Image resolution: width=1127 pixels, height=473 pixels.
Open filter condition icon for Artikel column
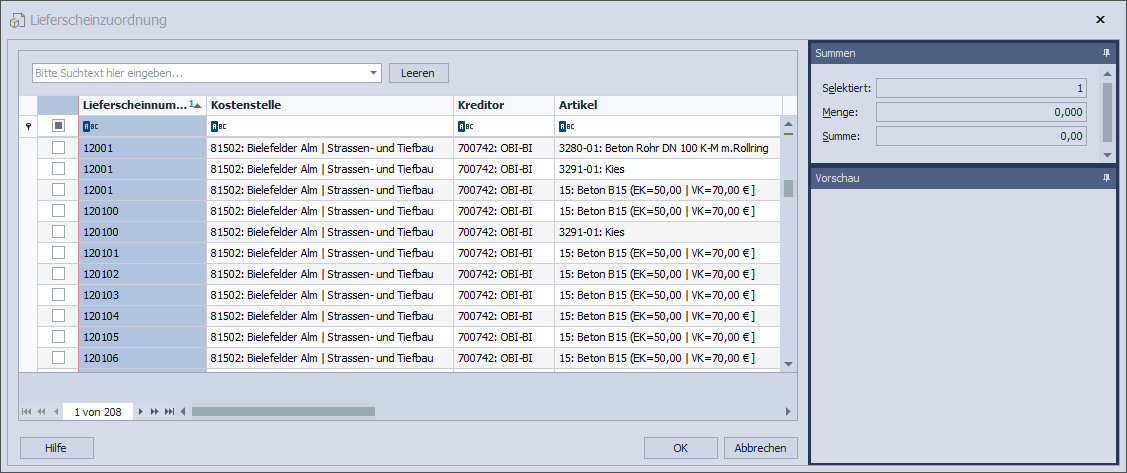tap(566, 126)
